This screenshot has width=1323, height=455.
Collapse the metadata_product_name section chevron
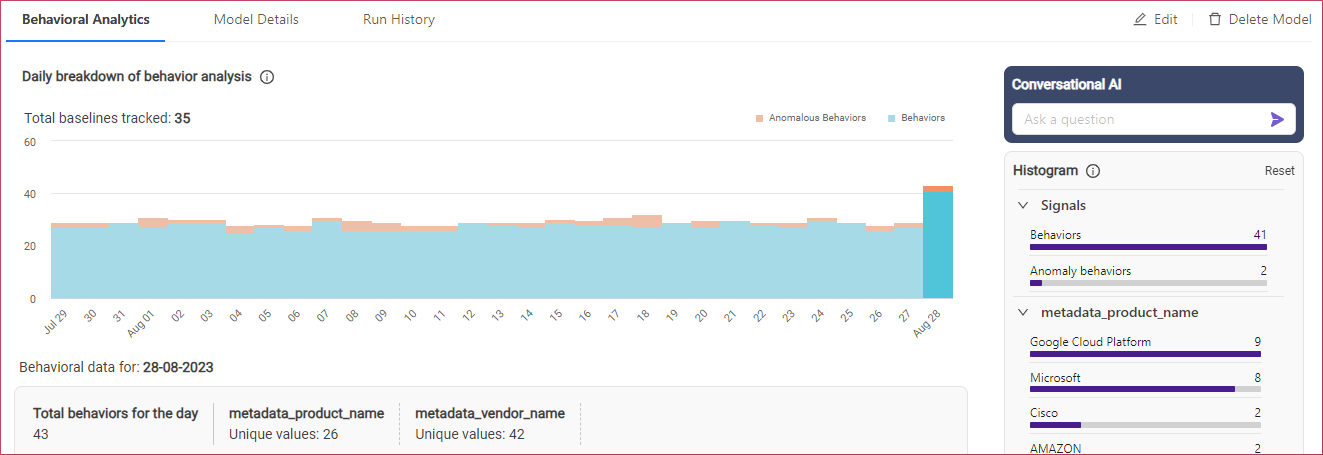click(1023, 312)
